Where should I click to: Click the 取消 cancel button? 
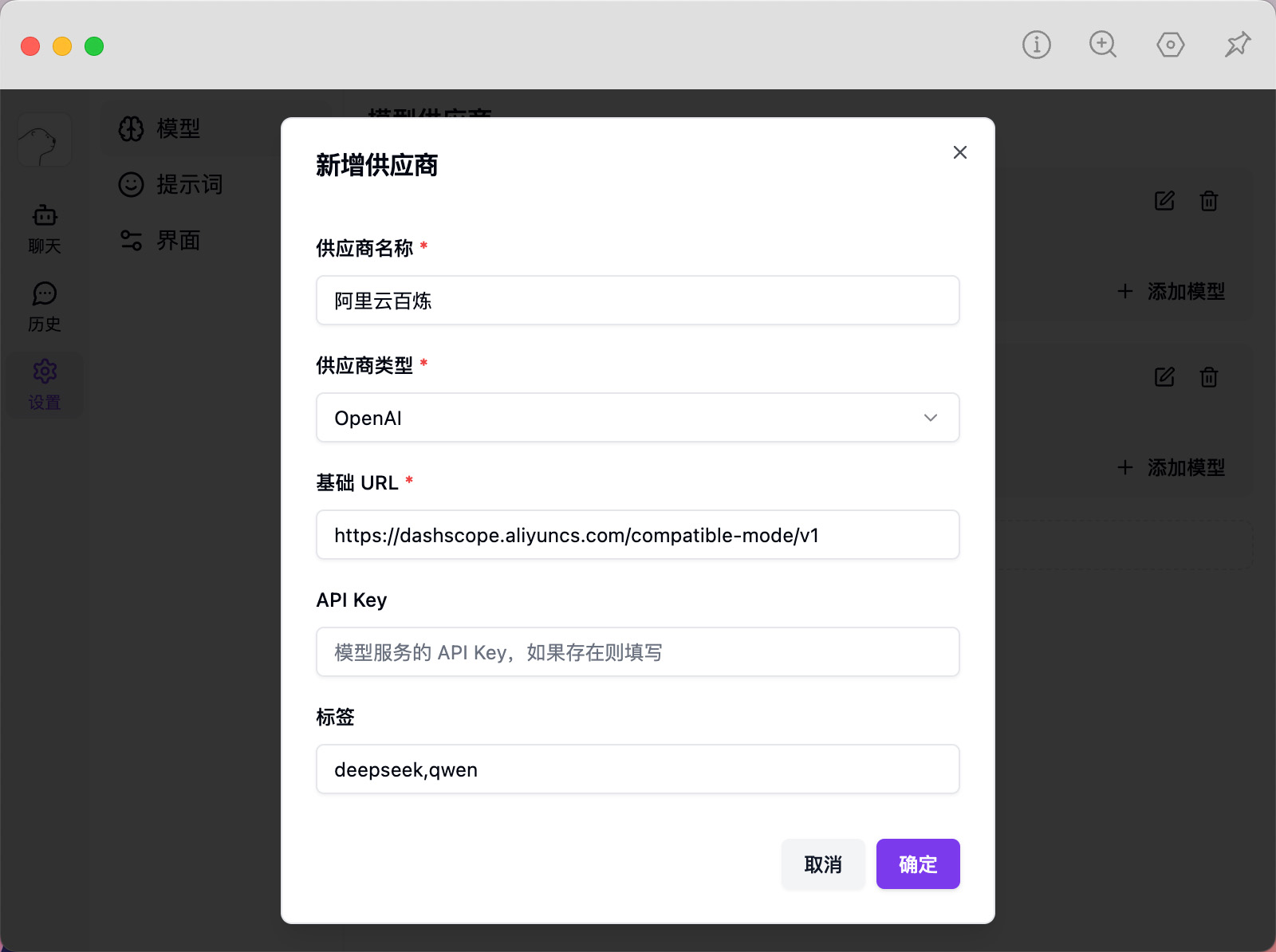823,864
